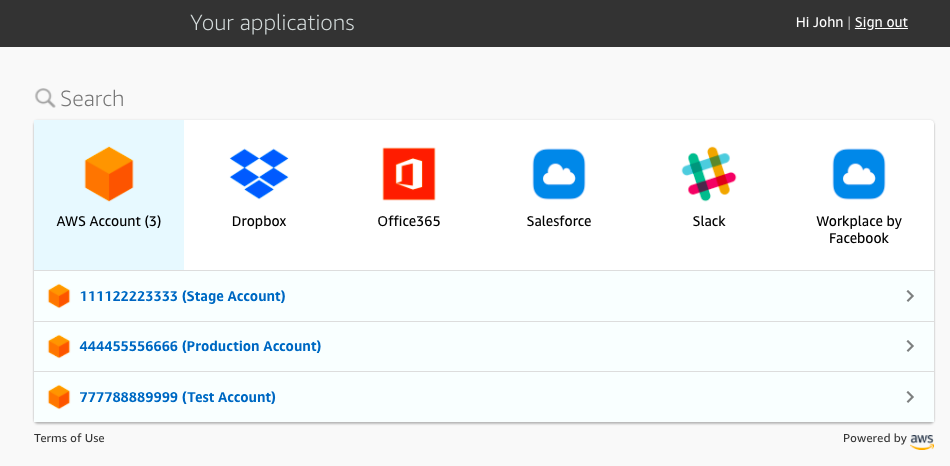950x466 pixels.
Task: Click the cube icon beside Production Account
Action: (x=59, y=346)
